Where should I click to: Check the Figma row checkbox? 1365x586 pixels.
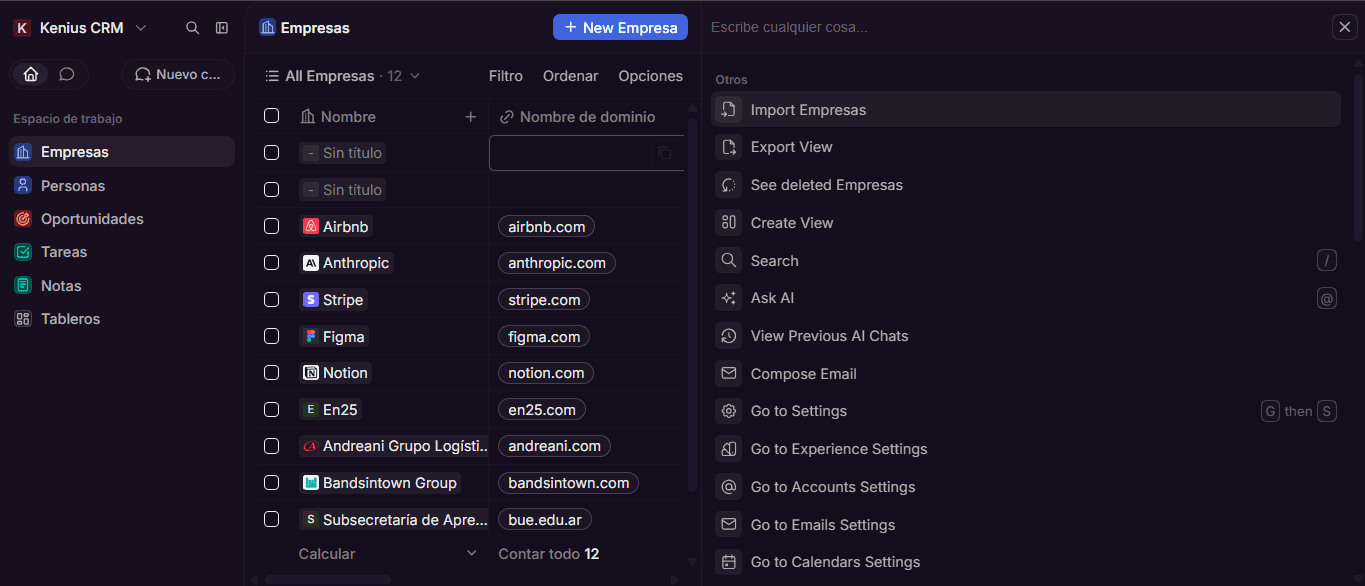(271, 336)
